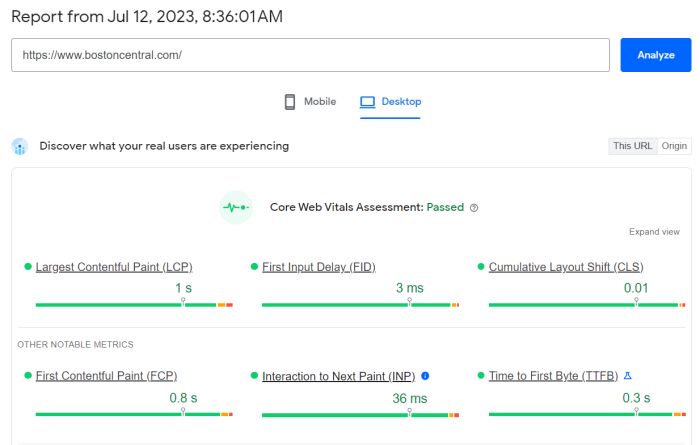This screenshot has height=445, width=700.
Task: Select the This URL toggle option
Action: tap(633, 146)
